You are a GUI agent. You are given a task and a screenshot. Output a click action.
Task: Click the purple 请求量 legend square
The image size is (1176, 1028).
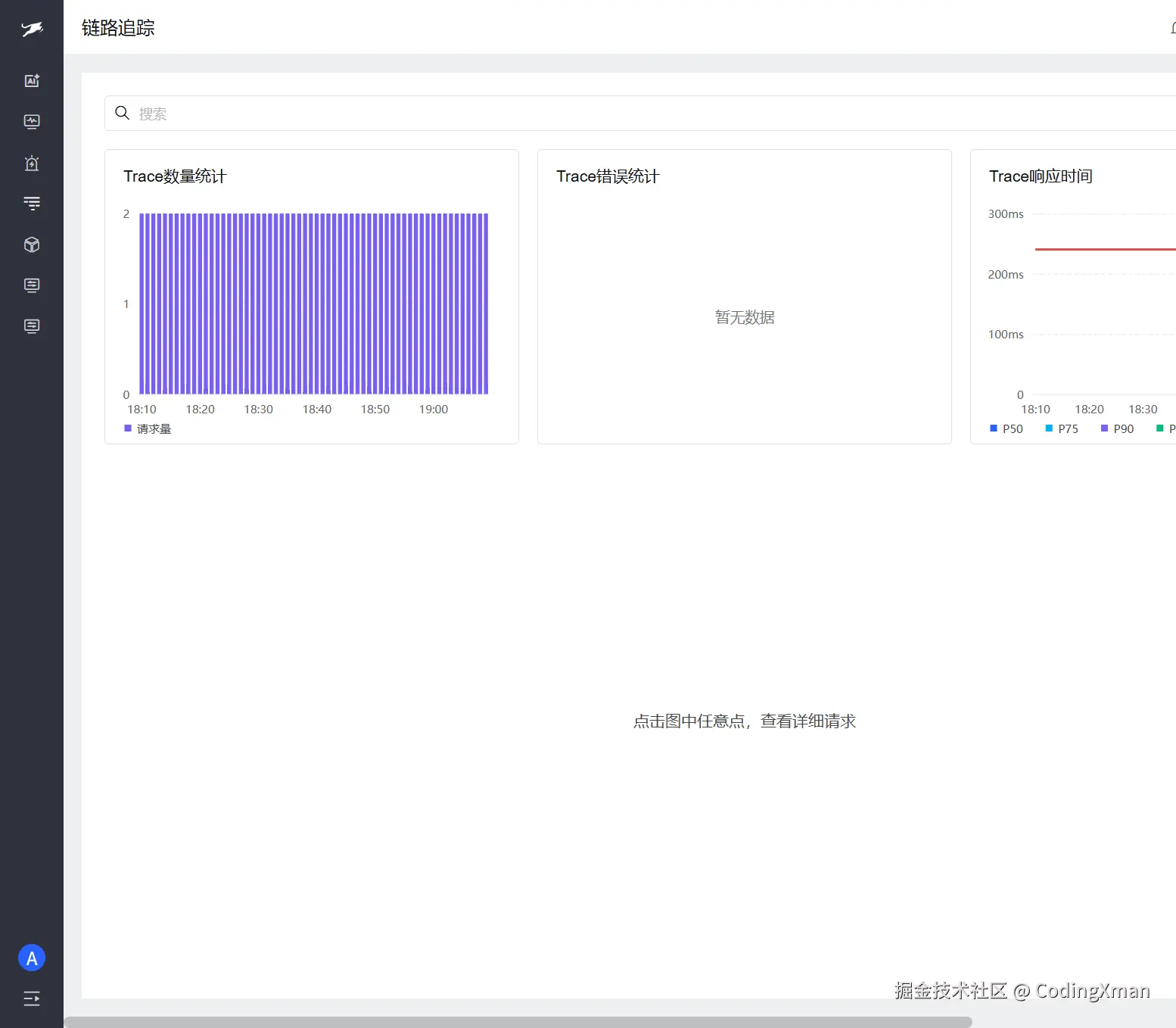pos(128,428)
